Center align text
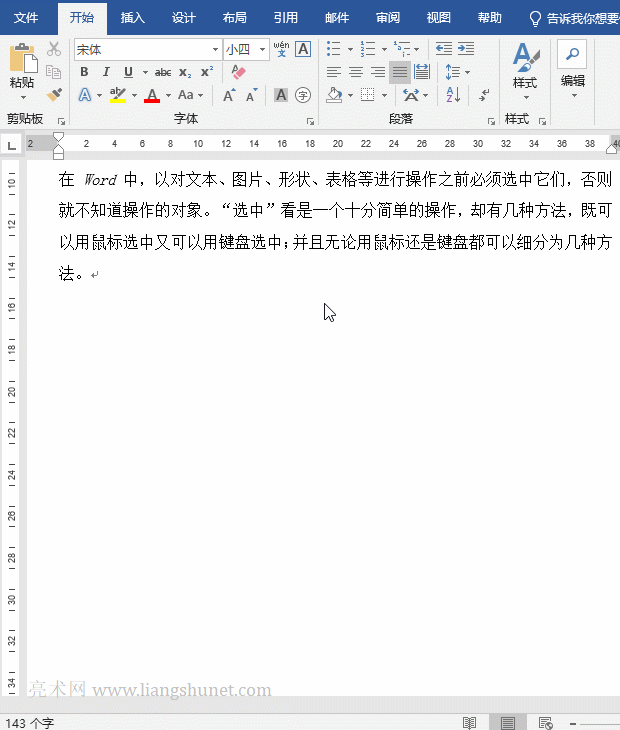 [356, 72]
